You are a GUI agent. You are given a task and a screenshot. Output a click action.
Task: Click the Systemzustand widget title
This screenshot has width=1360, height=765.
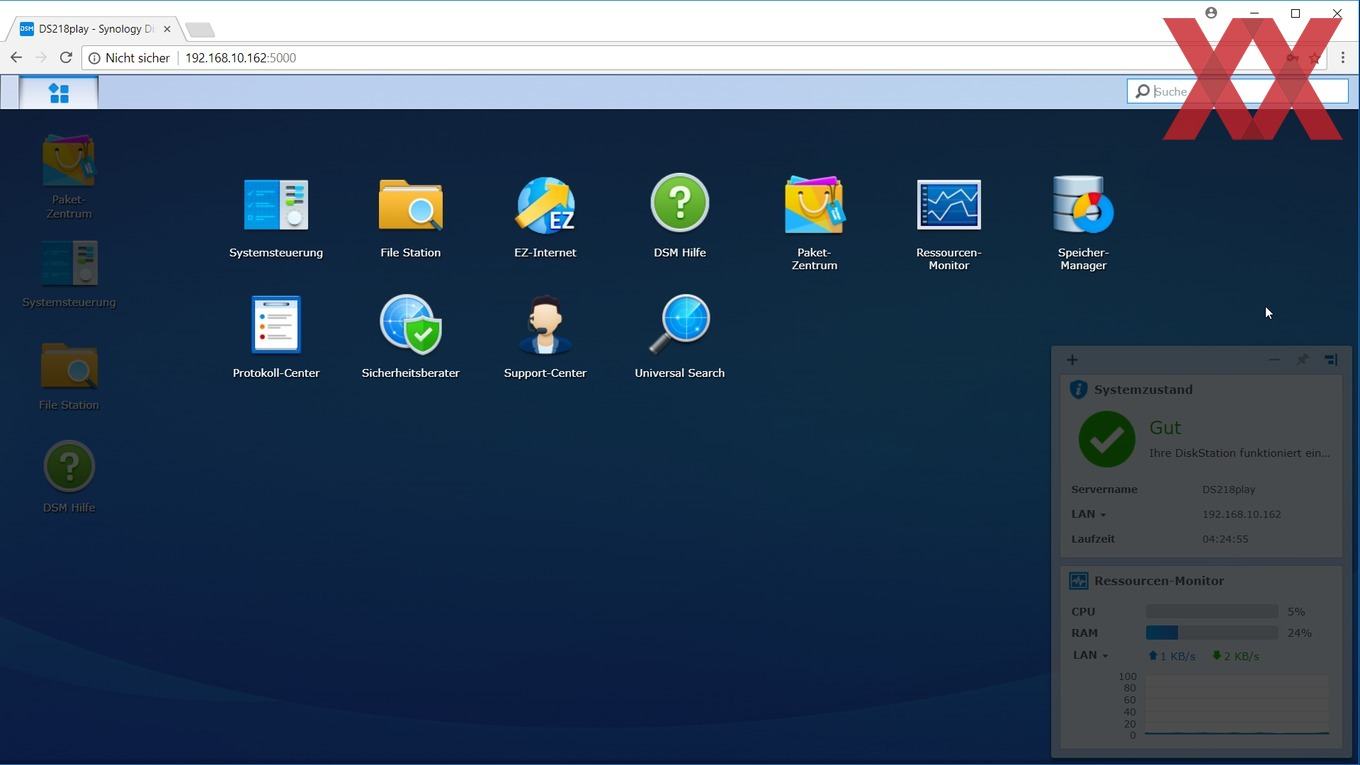point(1143,390)
